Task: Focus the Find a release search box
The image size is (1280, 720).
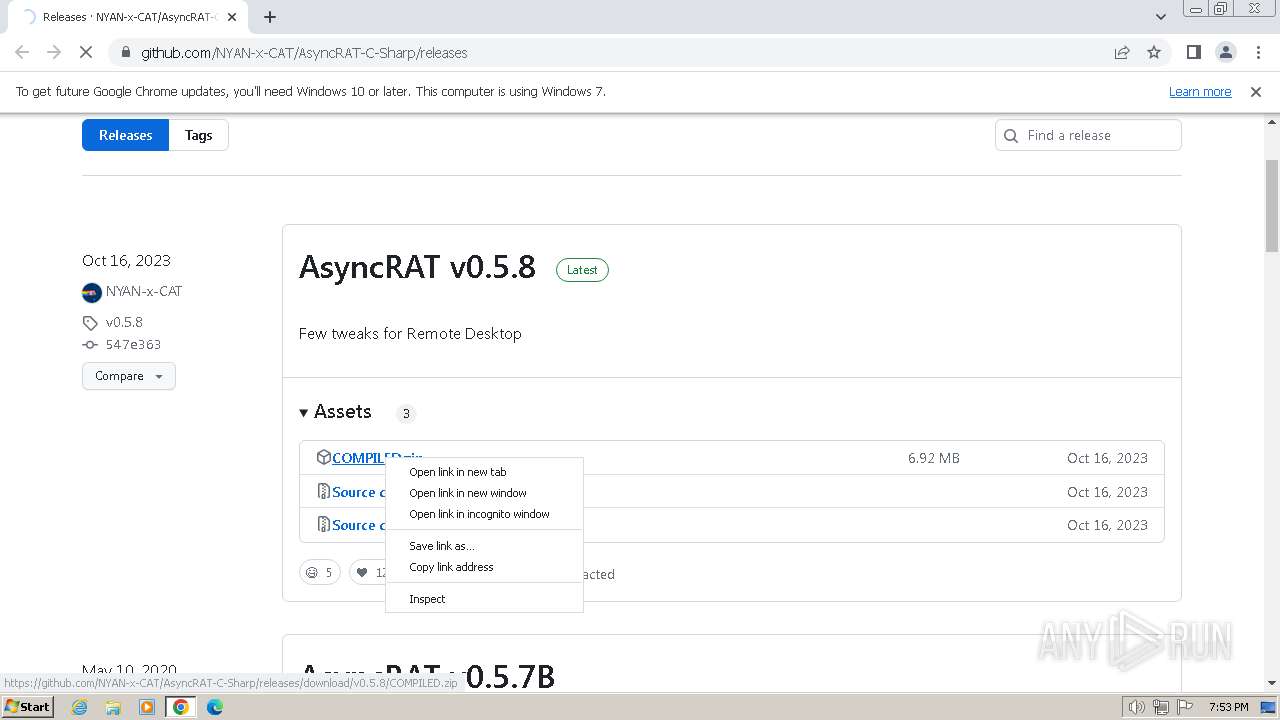Action: pos(1088,135)
